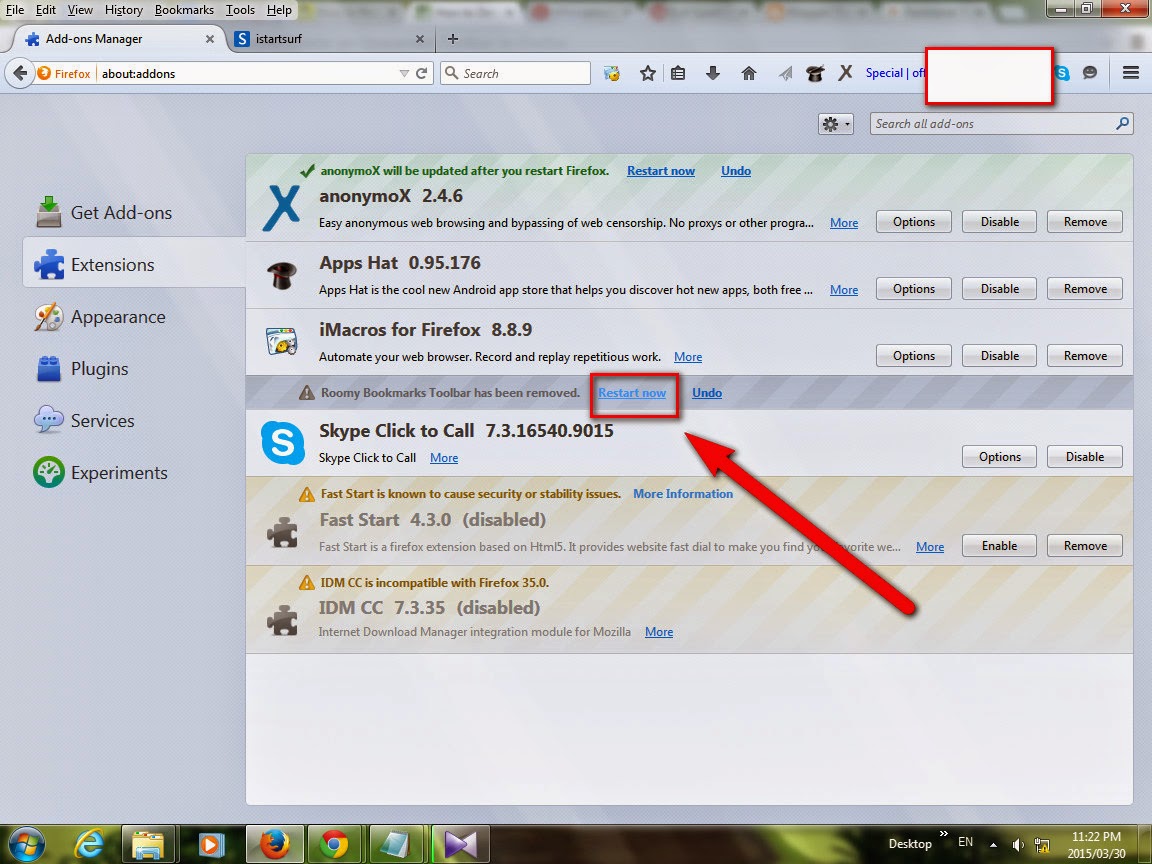
Task: Open the add-ons gear tools dropdown
Action: [x=835, y=124]
